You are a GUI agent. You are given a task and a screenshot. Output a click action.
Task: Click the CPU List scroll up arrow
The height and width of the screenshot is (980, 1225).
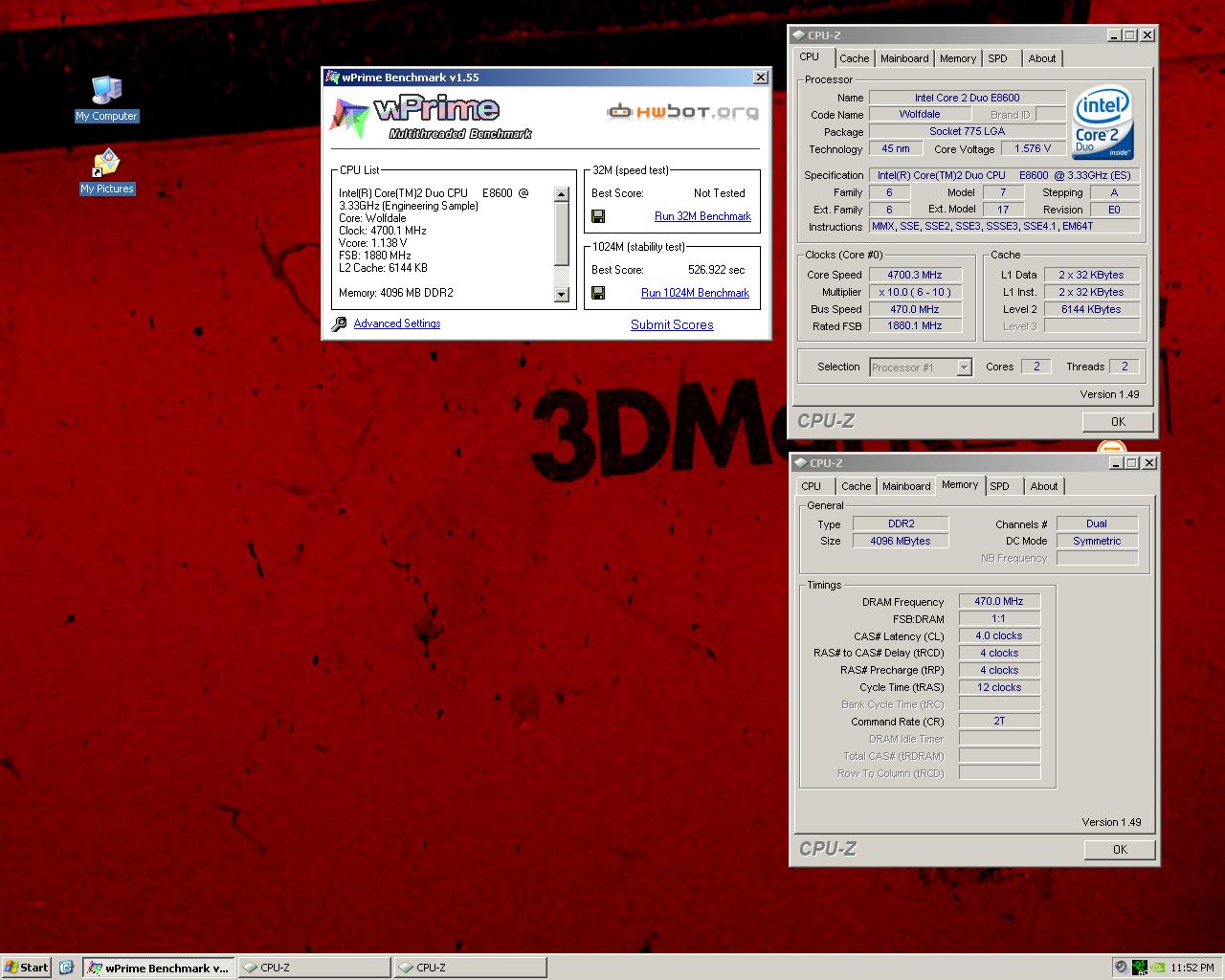tap(562, 194)
